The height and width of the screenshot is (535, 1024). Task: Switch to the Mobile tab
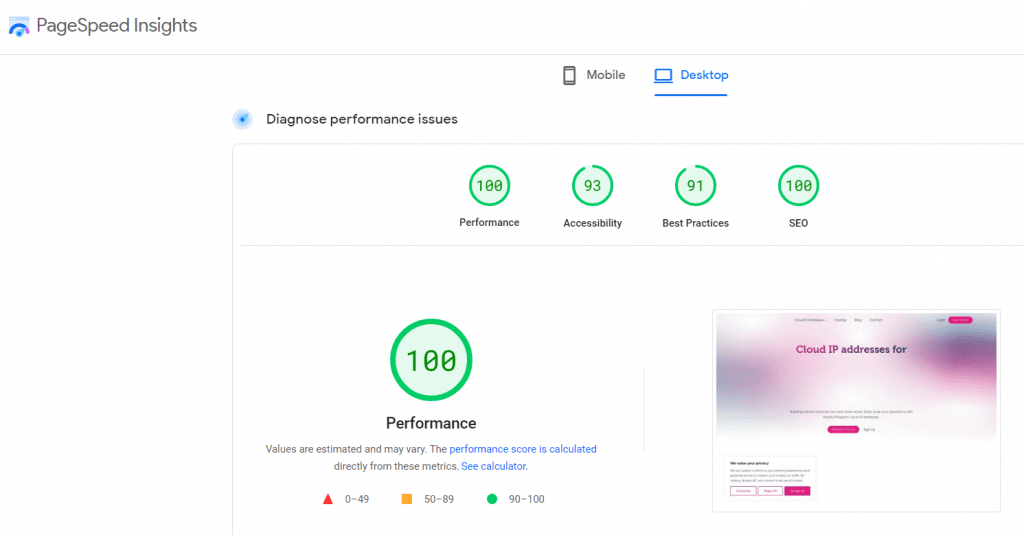[x=594, y=75]
